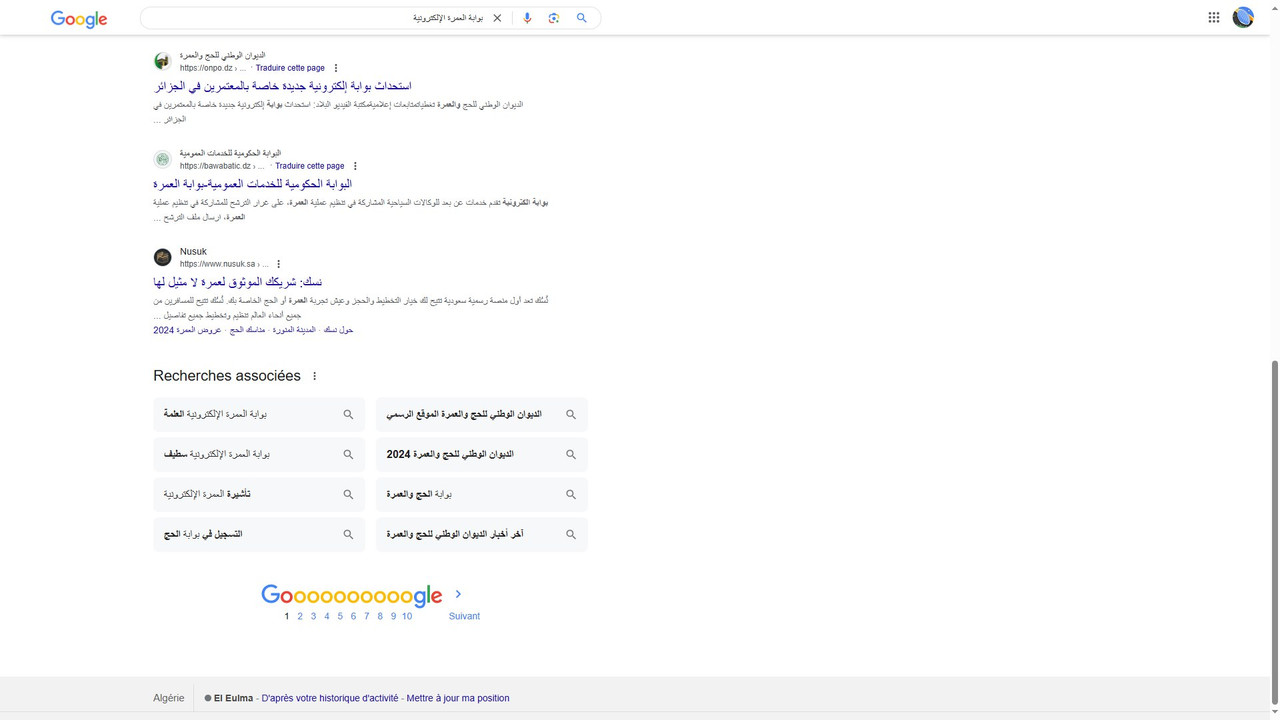Open the three-dot menu for bawabatic.dz result
The height and width of the screenshot is (720, 1280).
[x=355, y=166]
